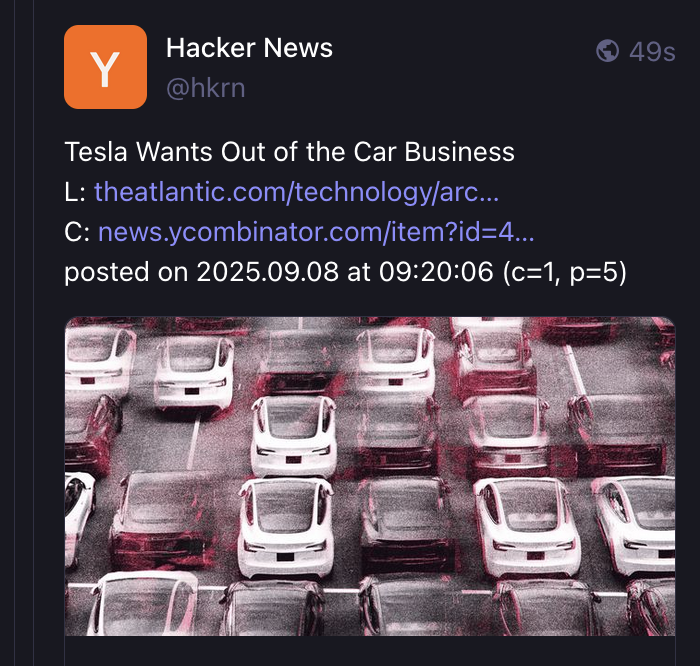Open the news.ycombinator.com comments link

coord(316,232)
